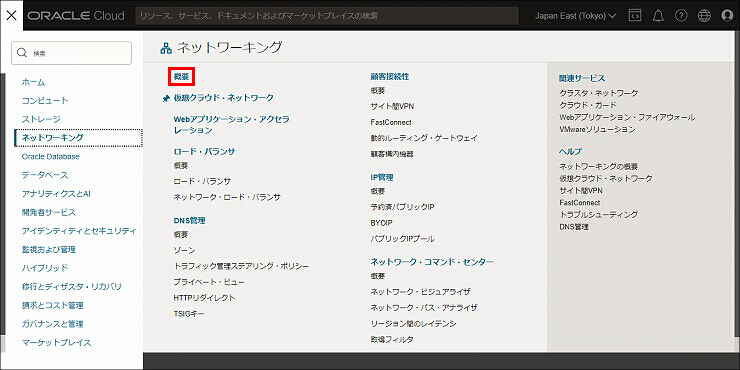Open Webアプリケーション・アクセラレーション link
740x370 pixels.
[x=231, y=125]
